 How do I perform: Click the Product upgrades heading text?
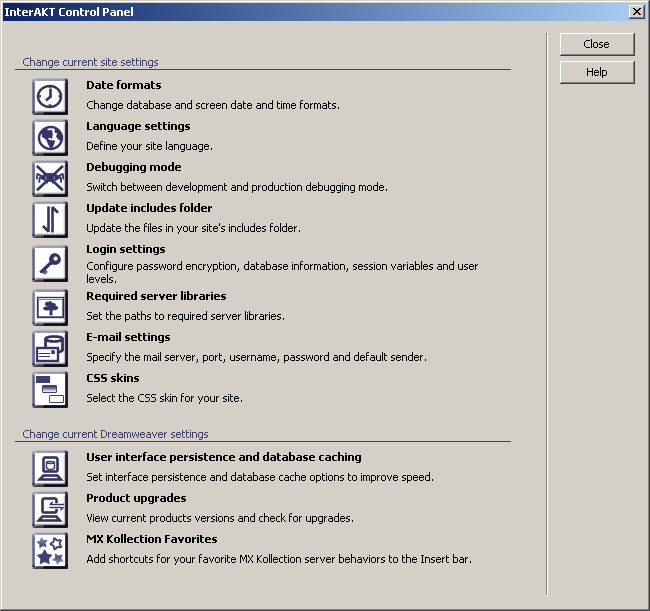click(x=136, y=498)
